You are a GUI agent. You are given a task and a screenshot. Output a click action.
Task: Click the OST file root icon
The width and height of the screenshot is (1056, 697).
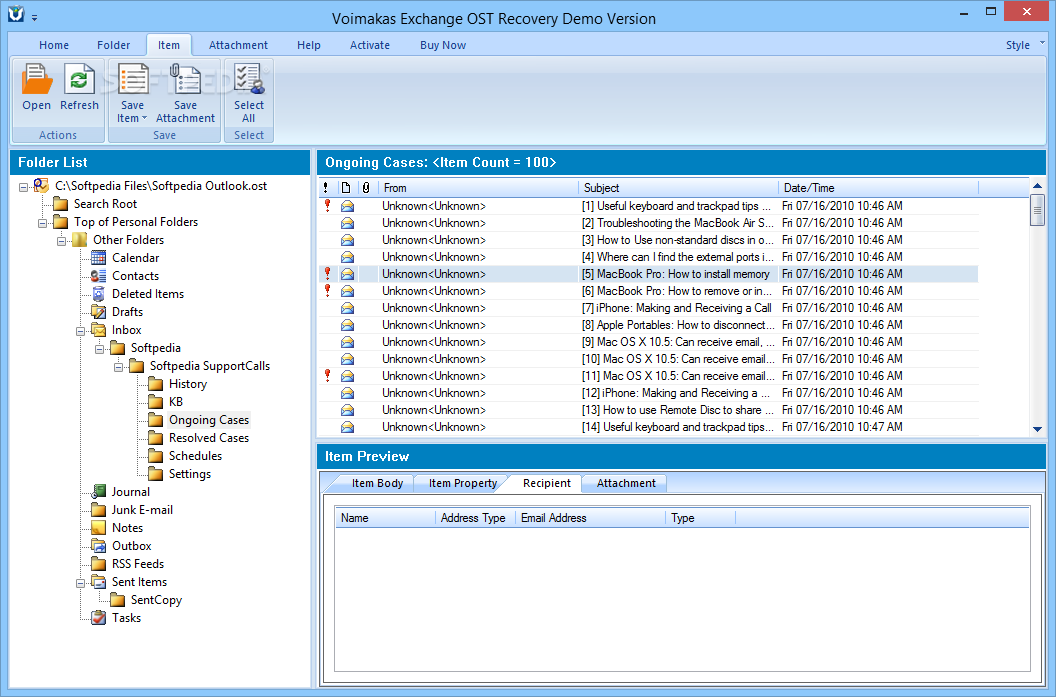tap(41, 186)
